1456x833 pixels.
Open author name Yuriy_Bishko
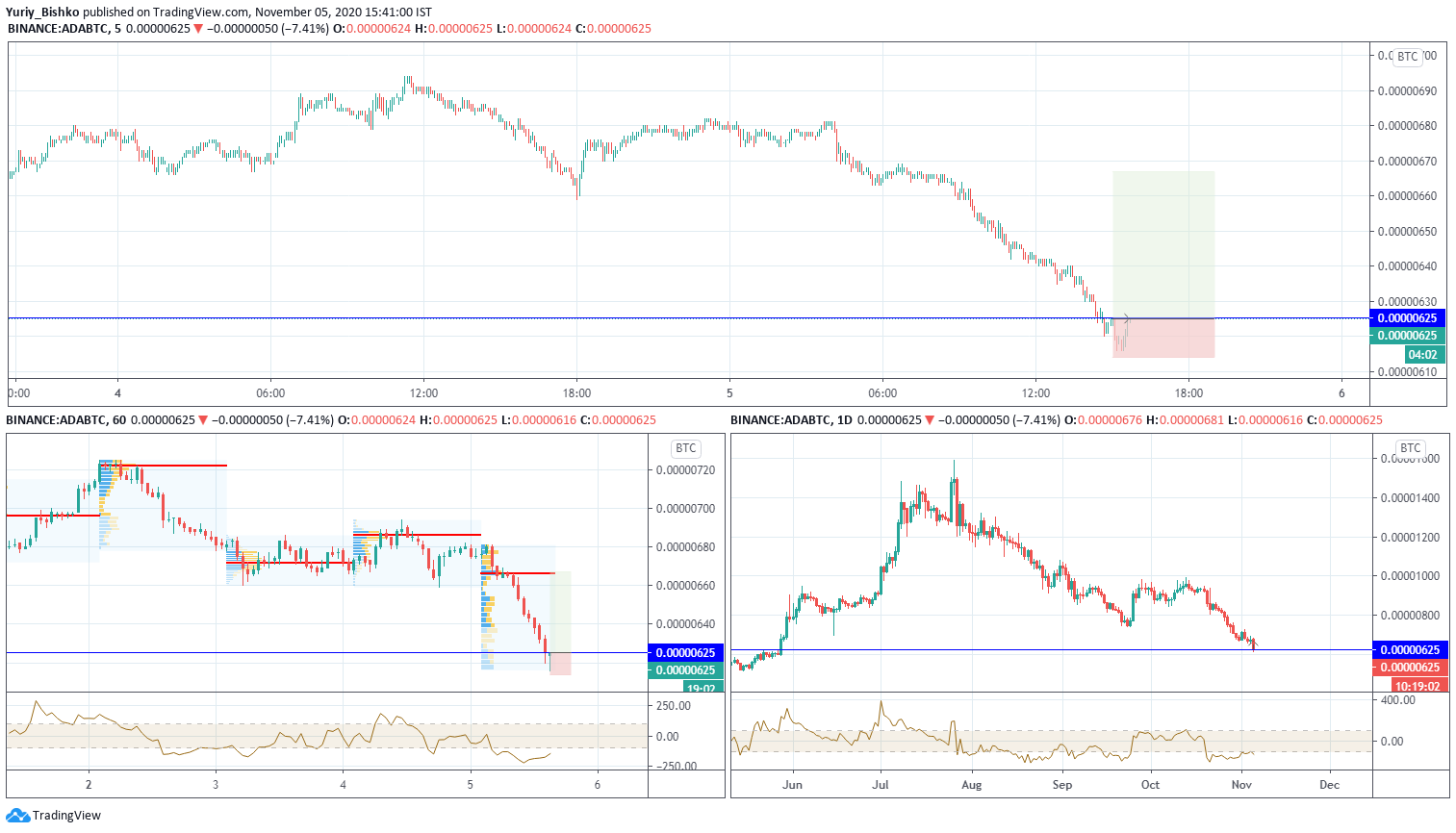click(42, 13)
